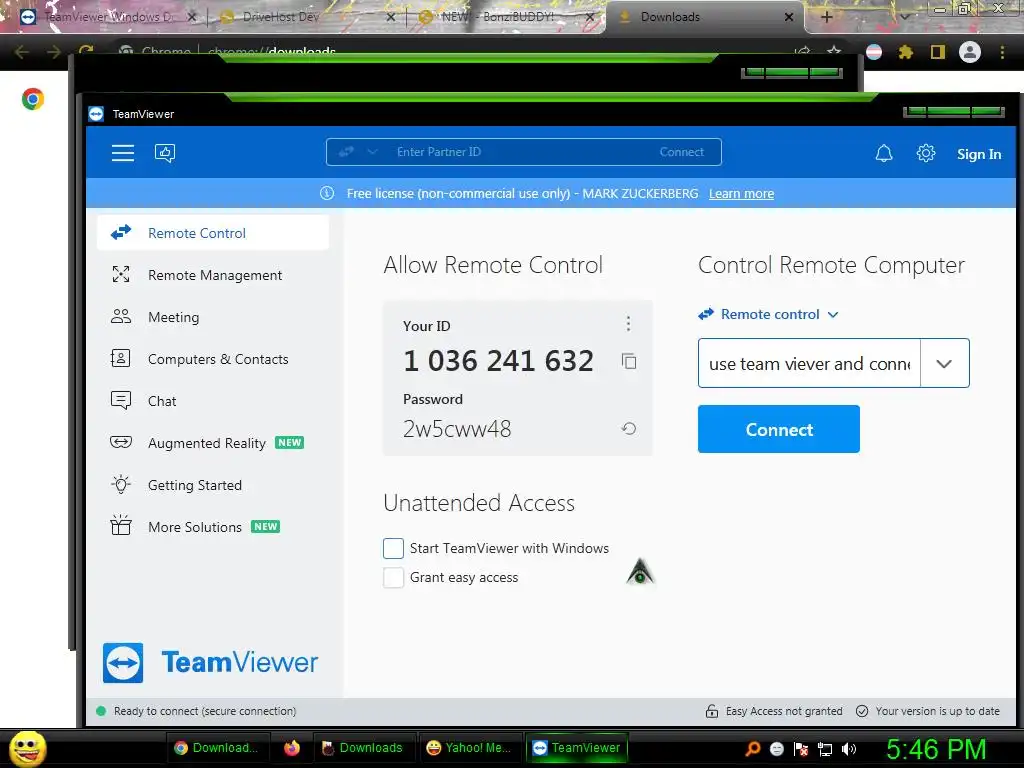Click the blue Connect button
This screenshot has width=1024, height=768.
(778, 429)
